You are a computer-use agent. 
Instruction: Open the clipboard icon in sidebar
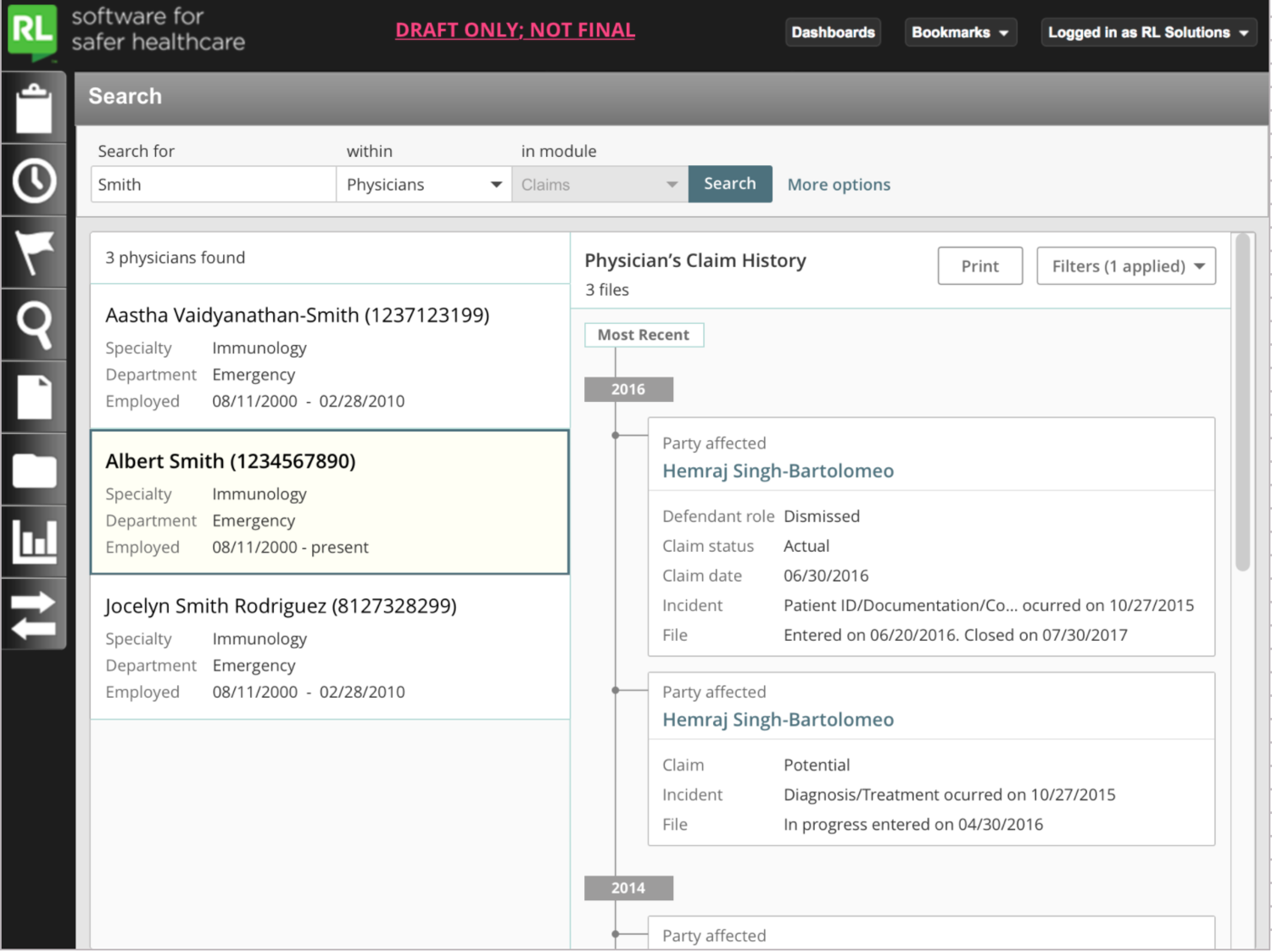click(34, 108)
